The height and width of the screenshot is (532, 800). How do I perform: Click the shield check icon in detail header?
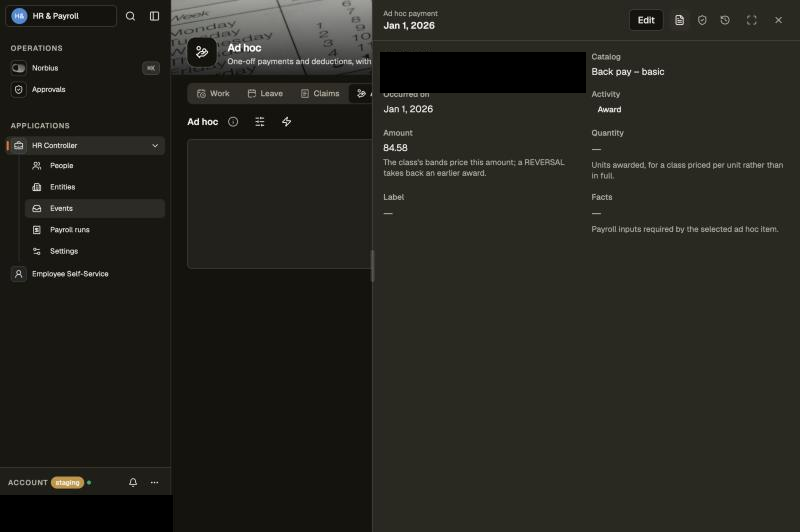tap(702, 20)
